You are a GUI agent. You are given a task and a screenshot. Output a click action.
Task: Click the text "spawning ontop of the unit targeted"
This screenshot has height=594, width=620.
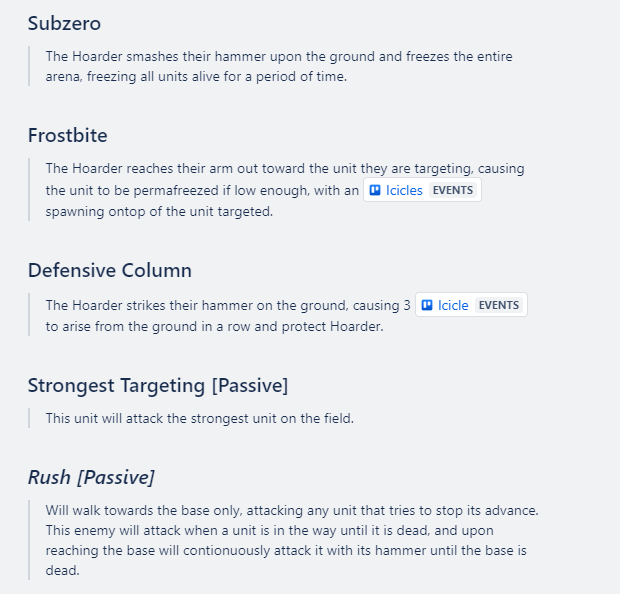coord(159,212)
